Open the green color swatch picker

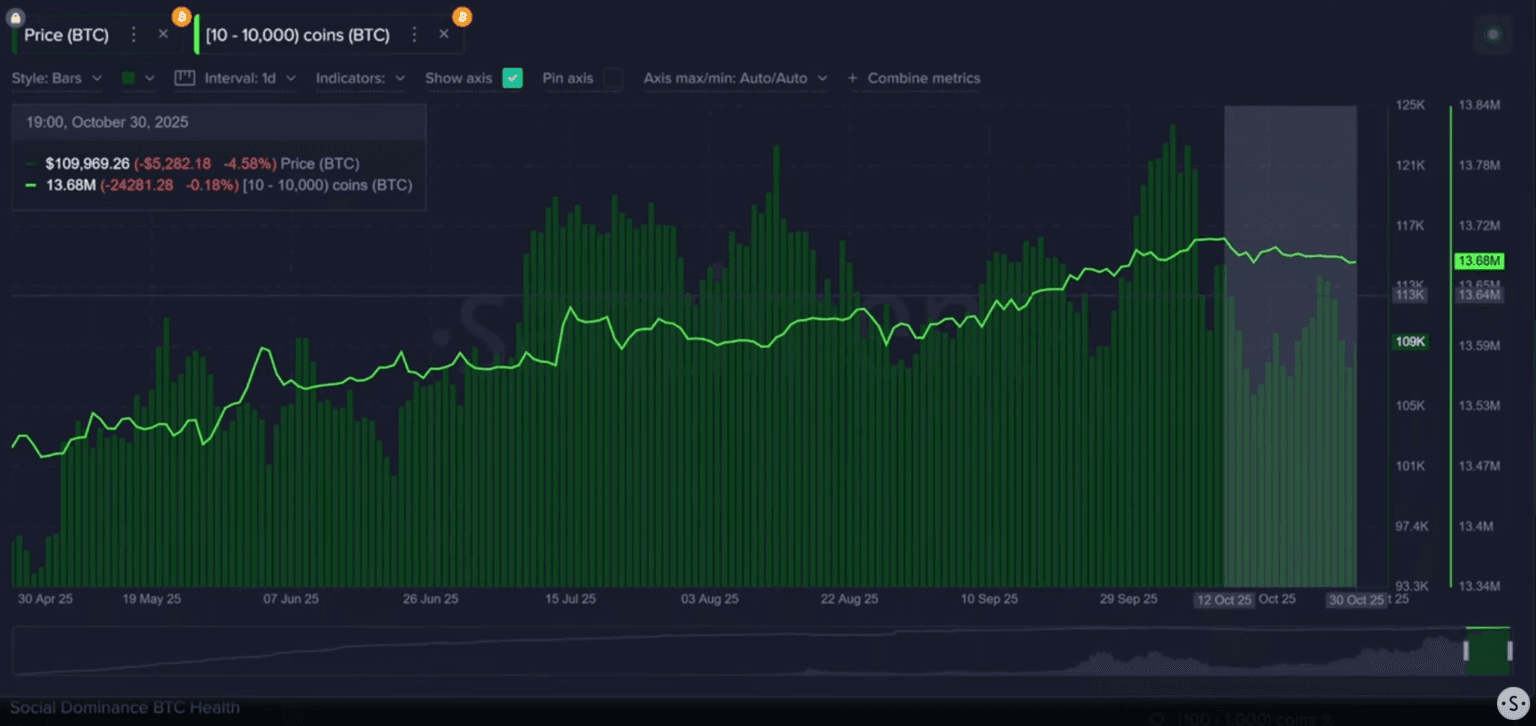(x=137, y=78)
